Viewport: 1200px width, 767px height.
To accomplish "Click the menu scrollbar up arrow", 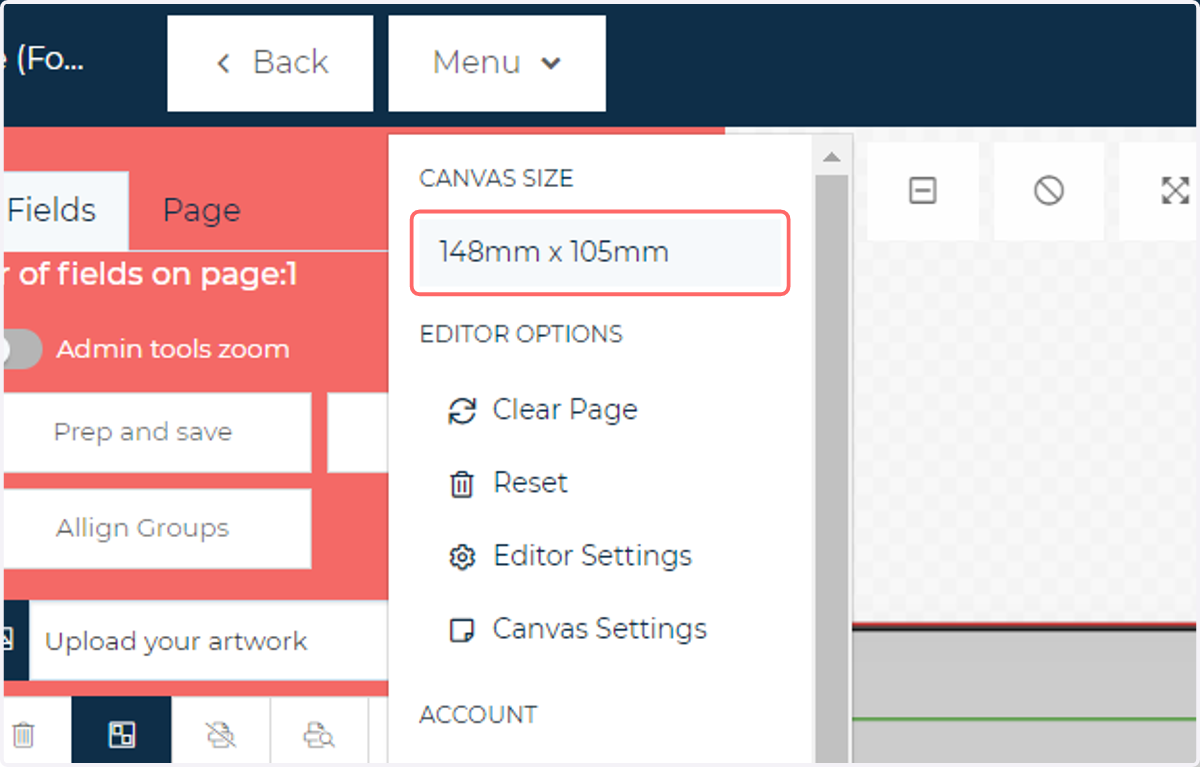I will point(830,157).
